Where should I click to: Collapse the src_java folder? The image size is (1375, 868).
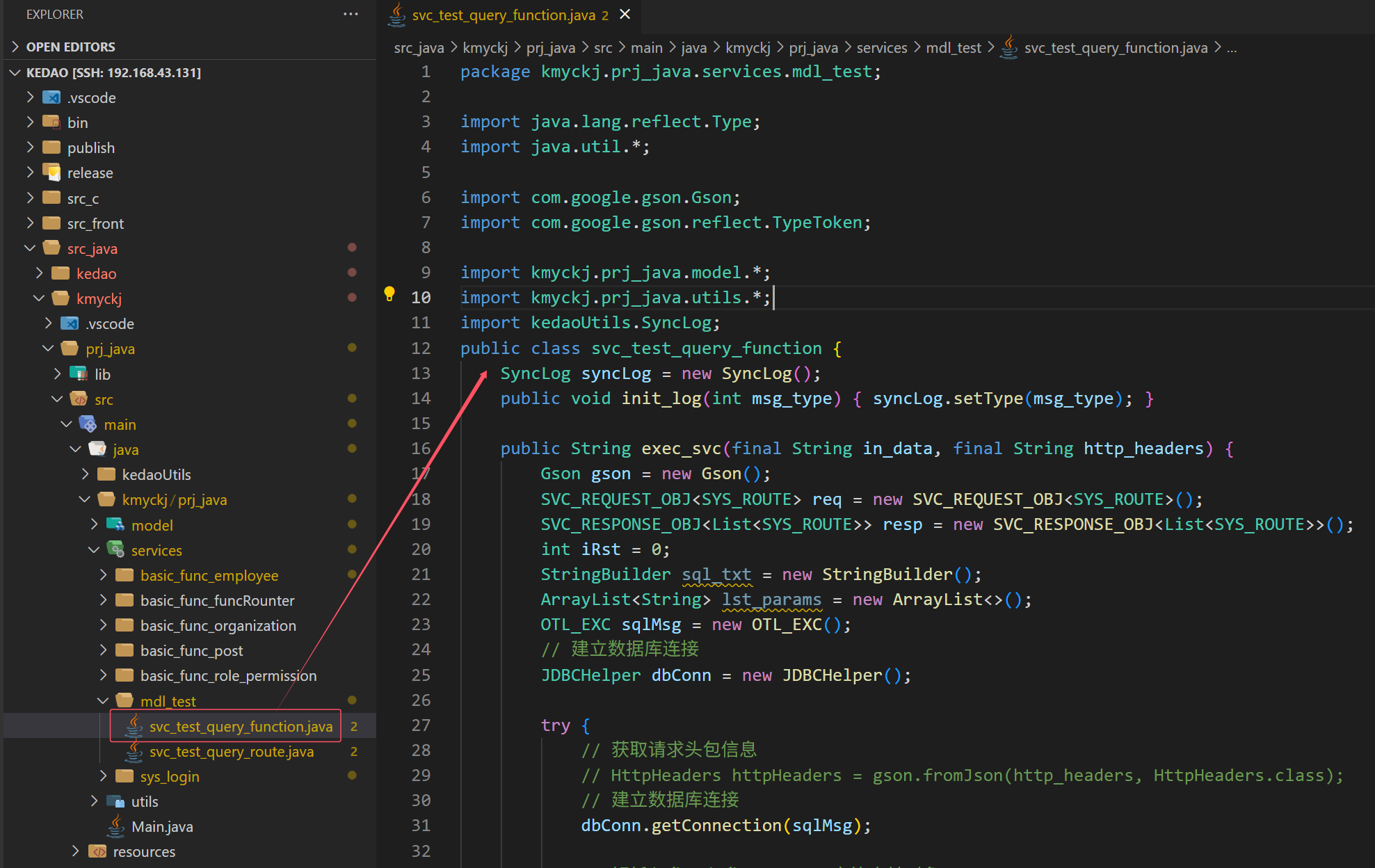pos(30,248)
